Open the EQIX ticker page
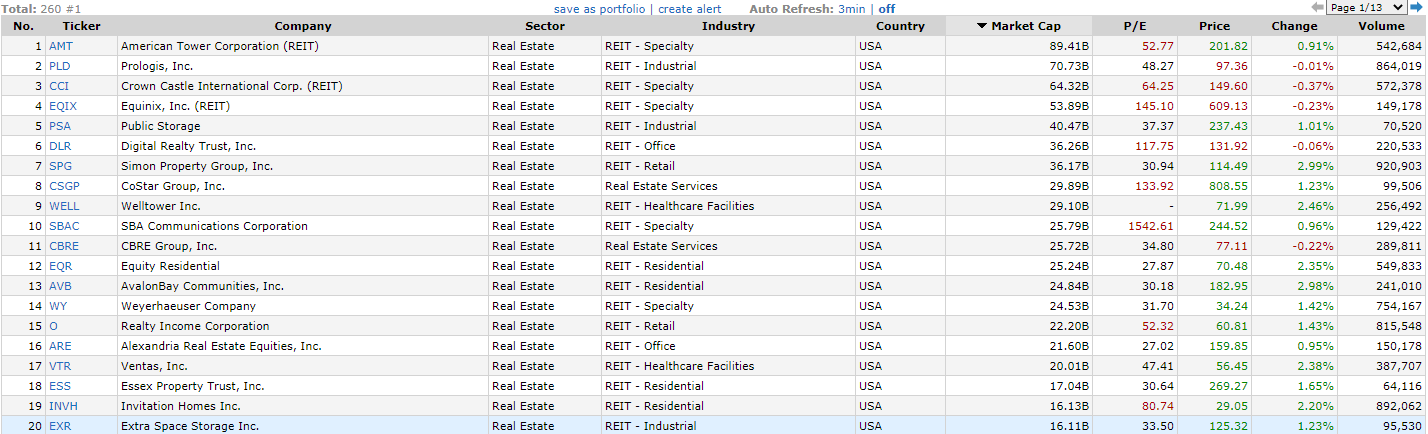Image resolution: width=1428 pixels, height=434 pixels. pos(63,106)
